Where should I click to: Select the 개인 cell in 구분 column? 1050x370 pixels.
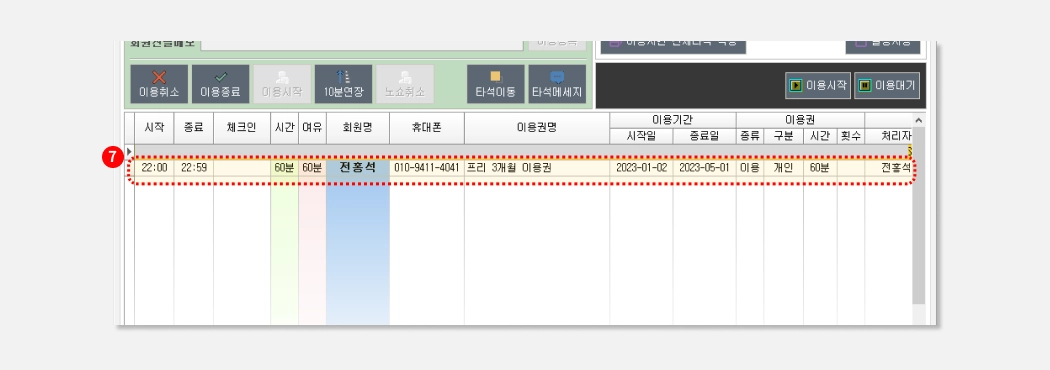(x=783, y=167)
